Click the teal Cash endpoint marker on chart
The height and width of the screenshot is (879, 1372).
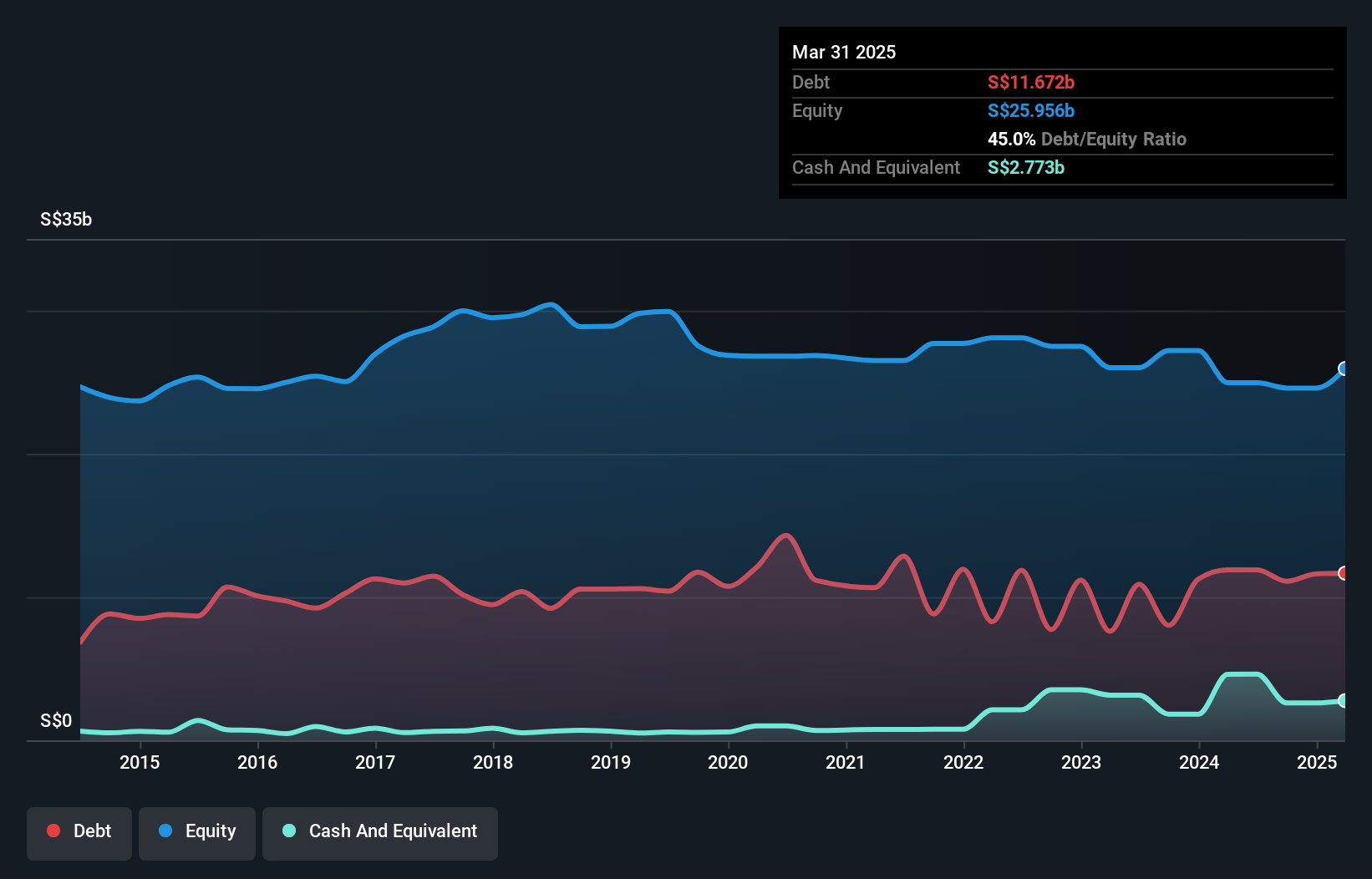1344,701
